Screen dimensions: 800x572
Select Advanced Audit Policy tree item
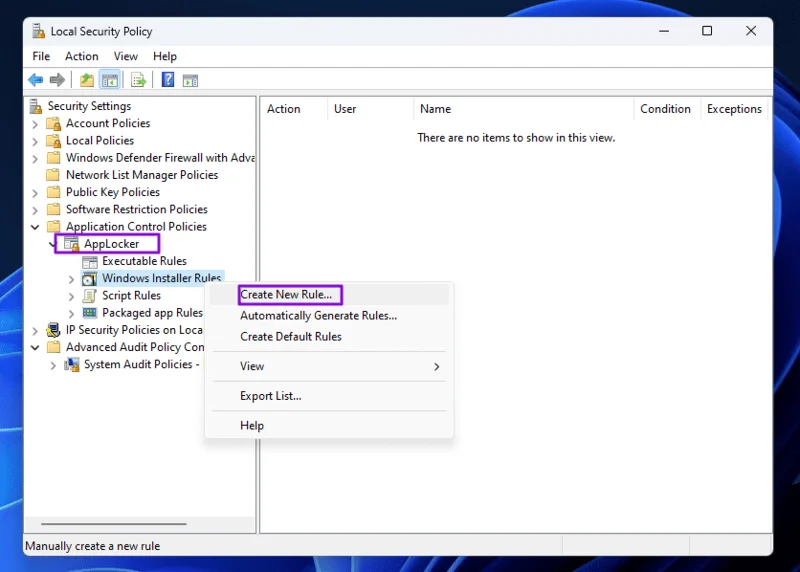(x=135, y=347)
